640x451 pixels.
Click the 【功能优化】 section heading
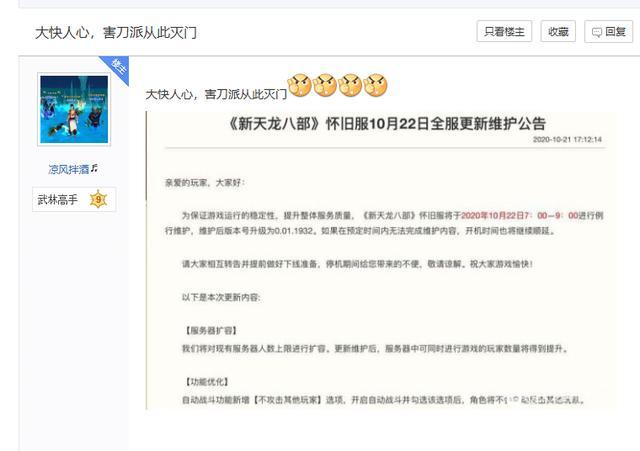click(x=207, y=382)
